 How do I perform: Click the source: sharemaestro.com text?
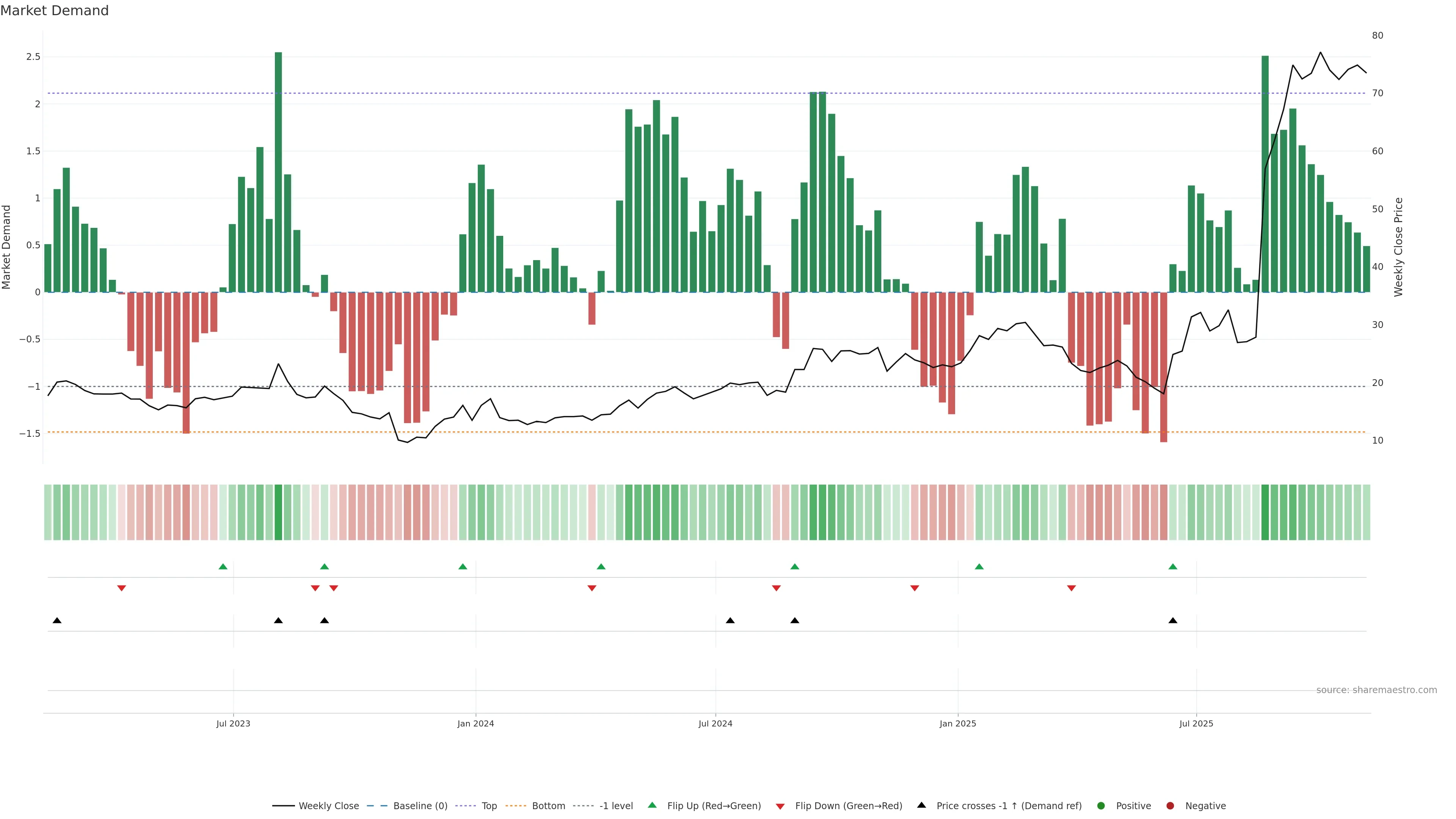point(1376,690)
